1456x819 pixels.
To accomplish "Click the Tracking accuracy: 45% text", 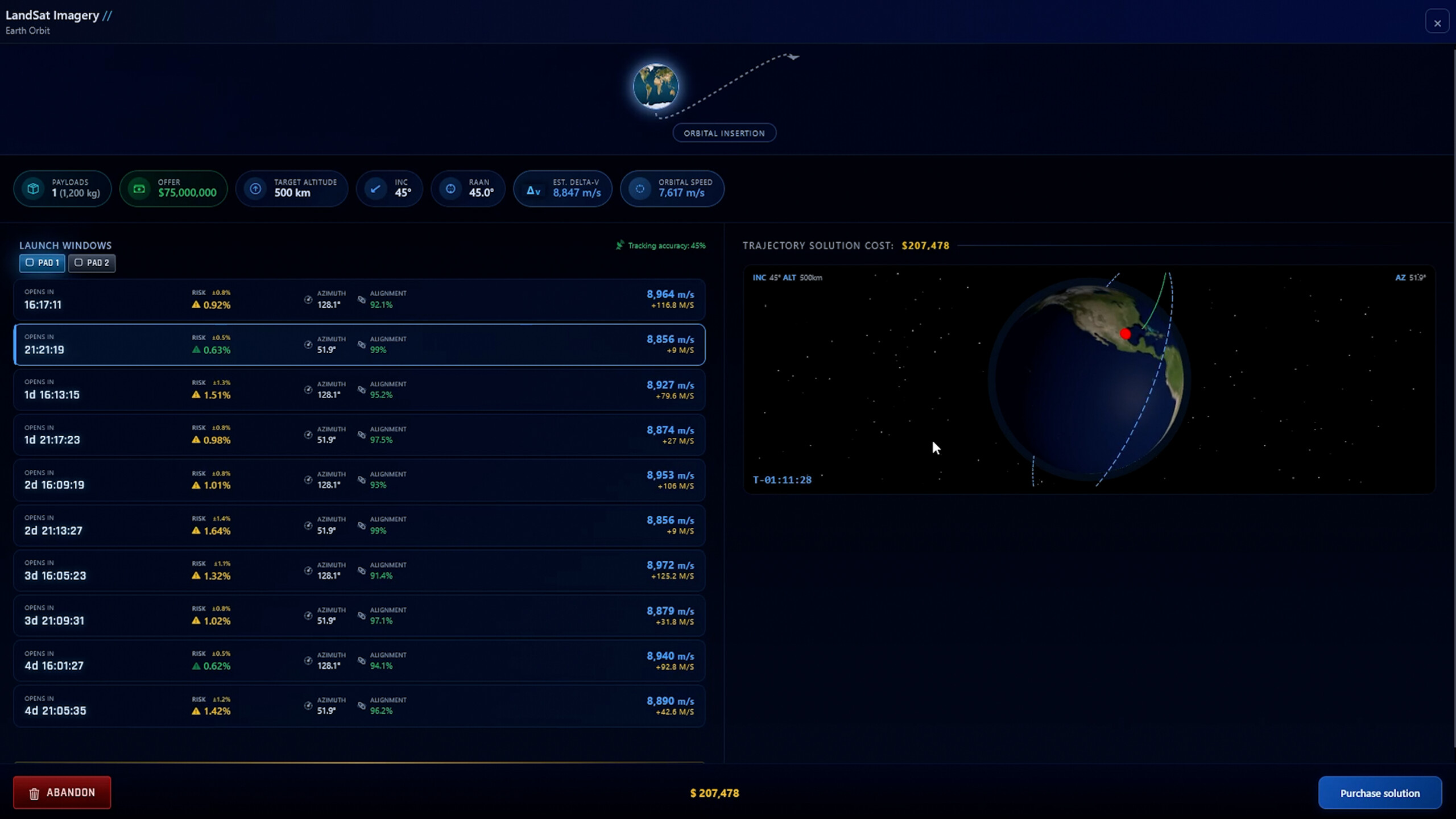I will click(667, 246).
